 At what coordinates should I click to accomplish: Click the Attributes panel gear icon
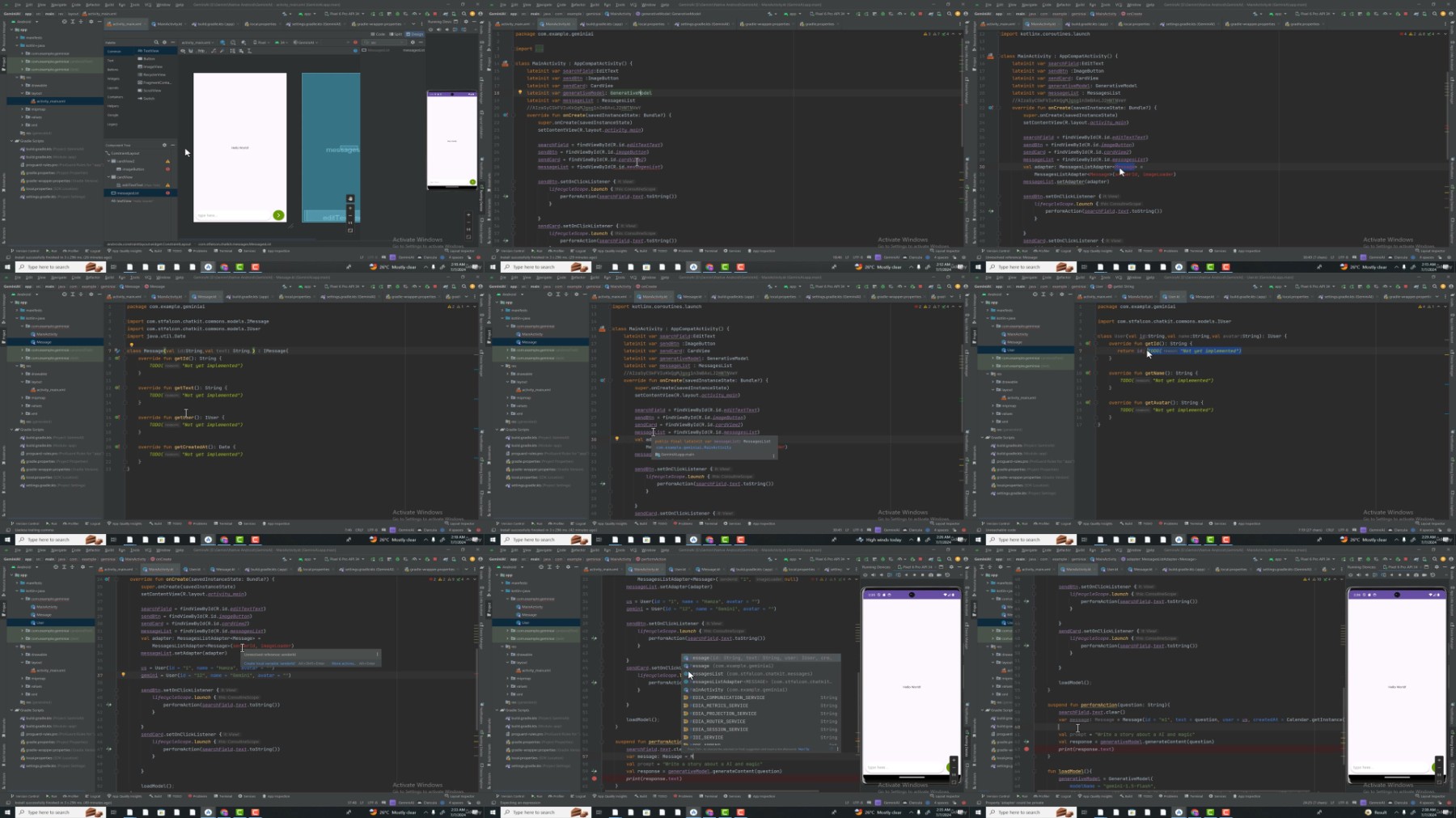413,42
